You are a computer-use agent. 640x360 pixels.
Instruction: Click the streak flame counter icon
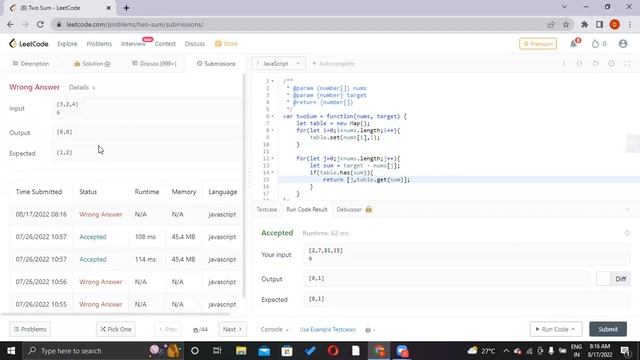[595, 44]
